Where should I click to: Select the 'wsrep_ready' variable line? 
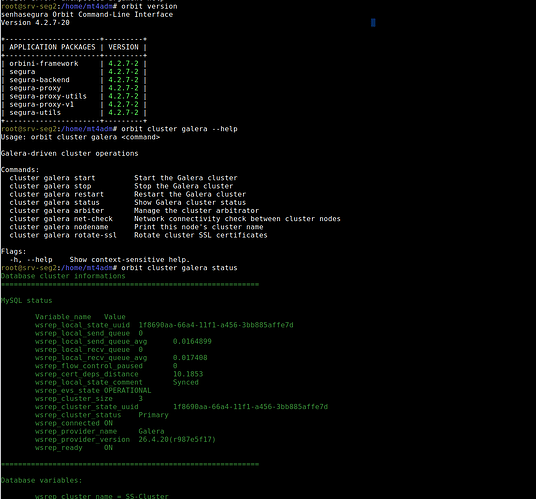(x=74, y=448)
